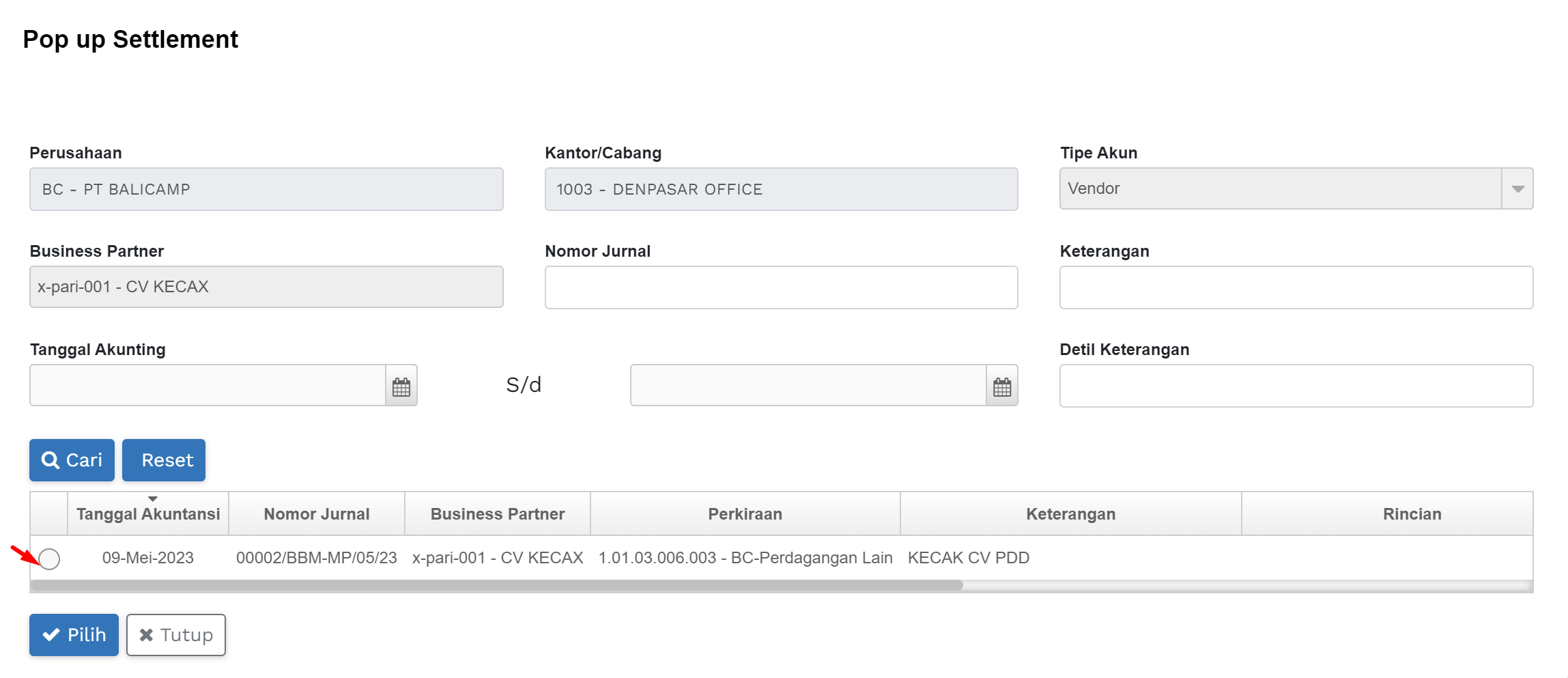Confirm selection with the Pilih button
The height and width of the screenshot is (678, 1568).
[x=74, y=635]
